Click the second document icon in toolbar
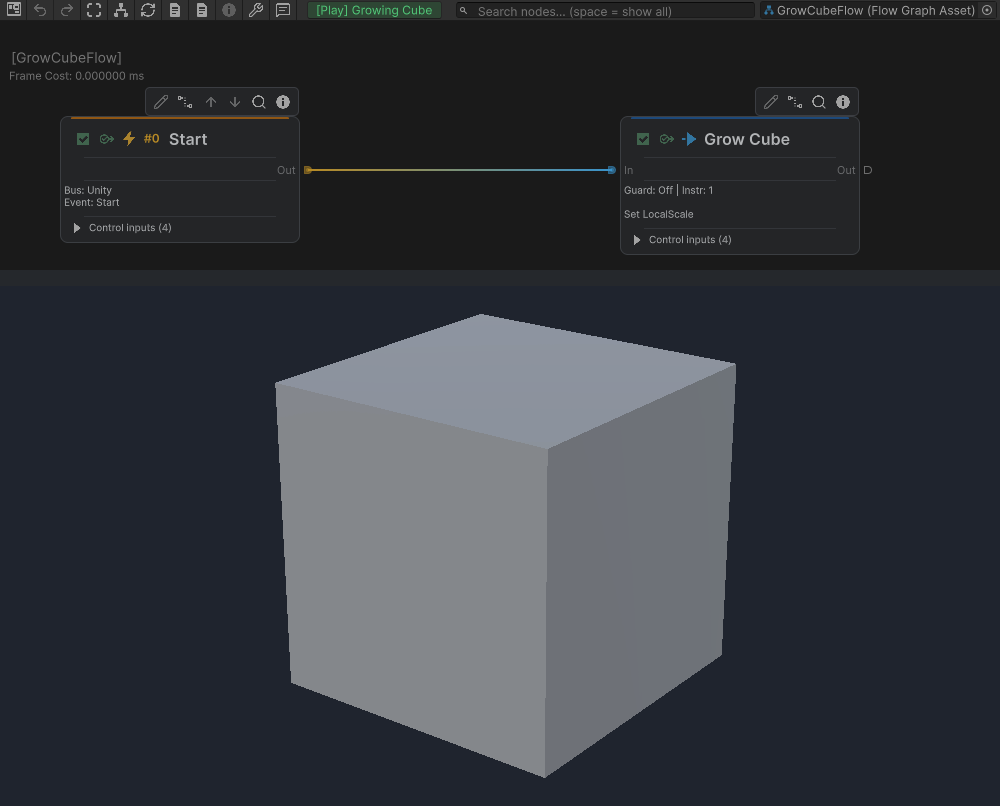 202,10
